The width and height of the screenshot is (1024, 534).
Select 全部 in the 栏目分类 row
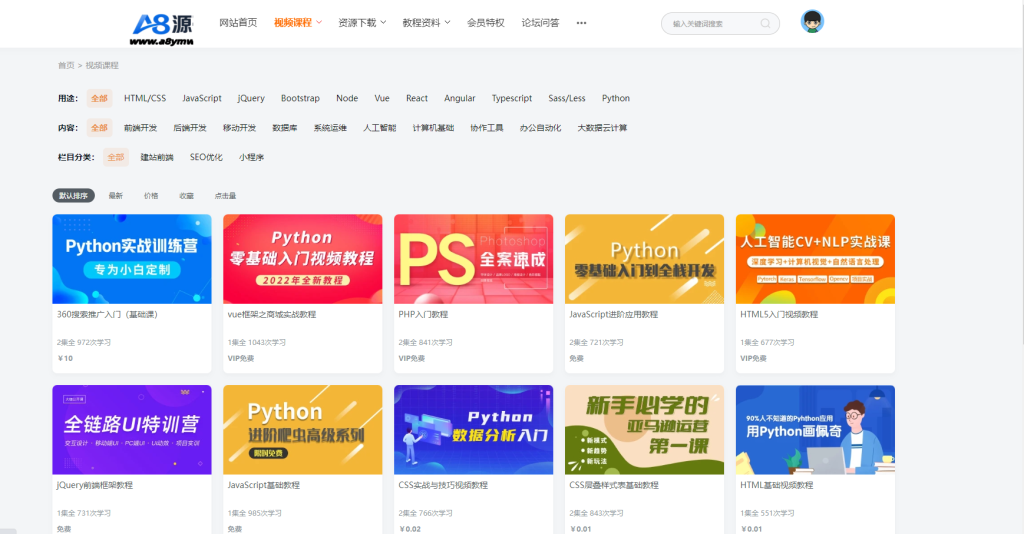[x=116, y=157]
